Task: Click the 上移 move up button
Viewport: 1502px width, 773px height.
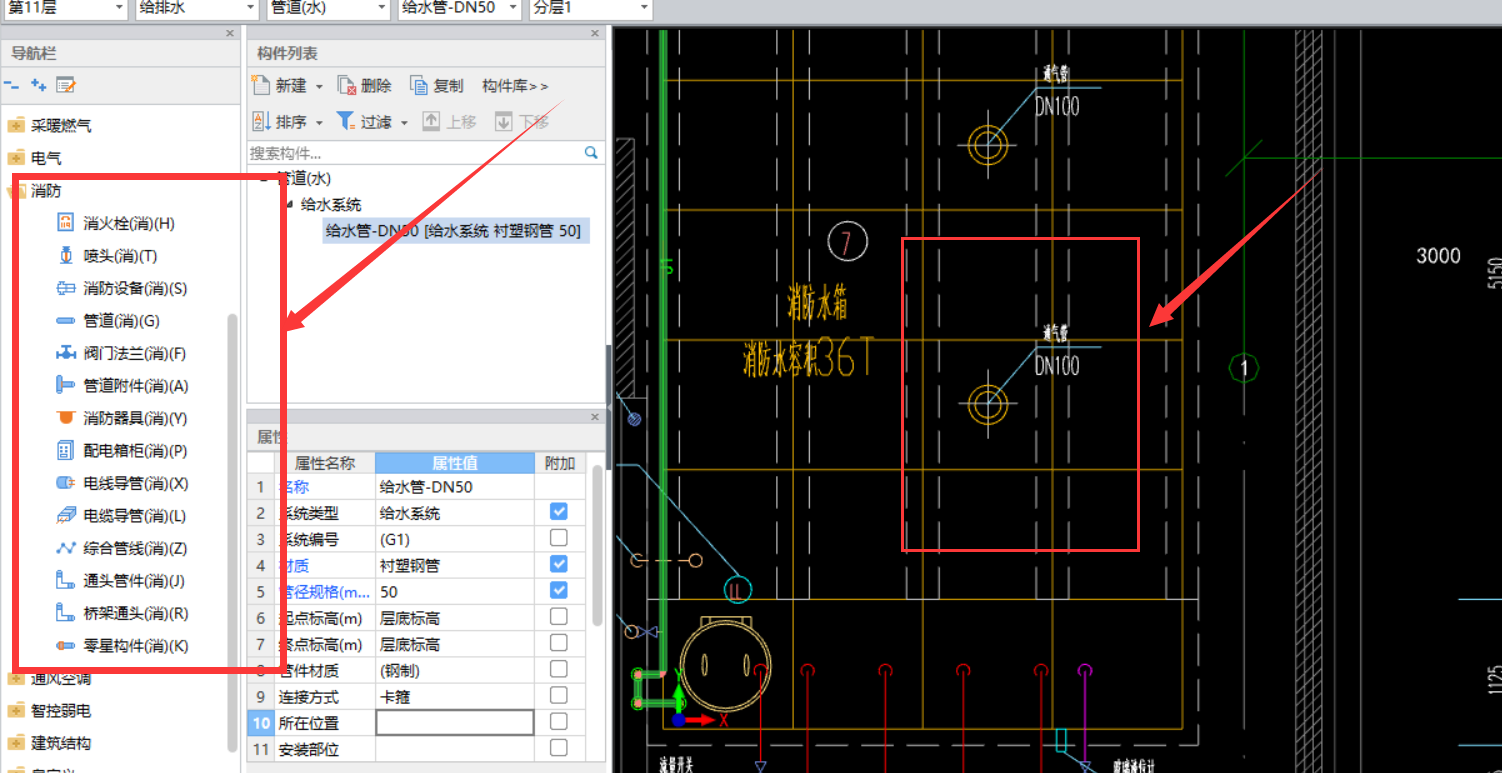Action: (x=449, y=121)
